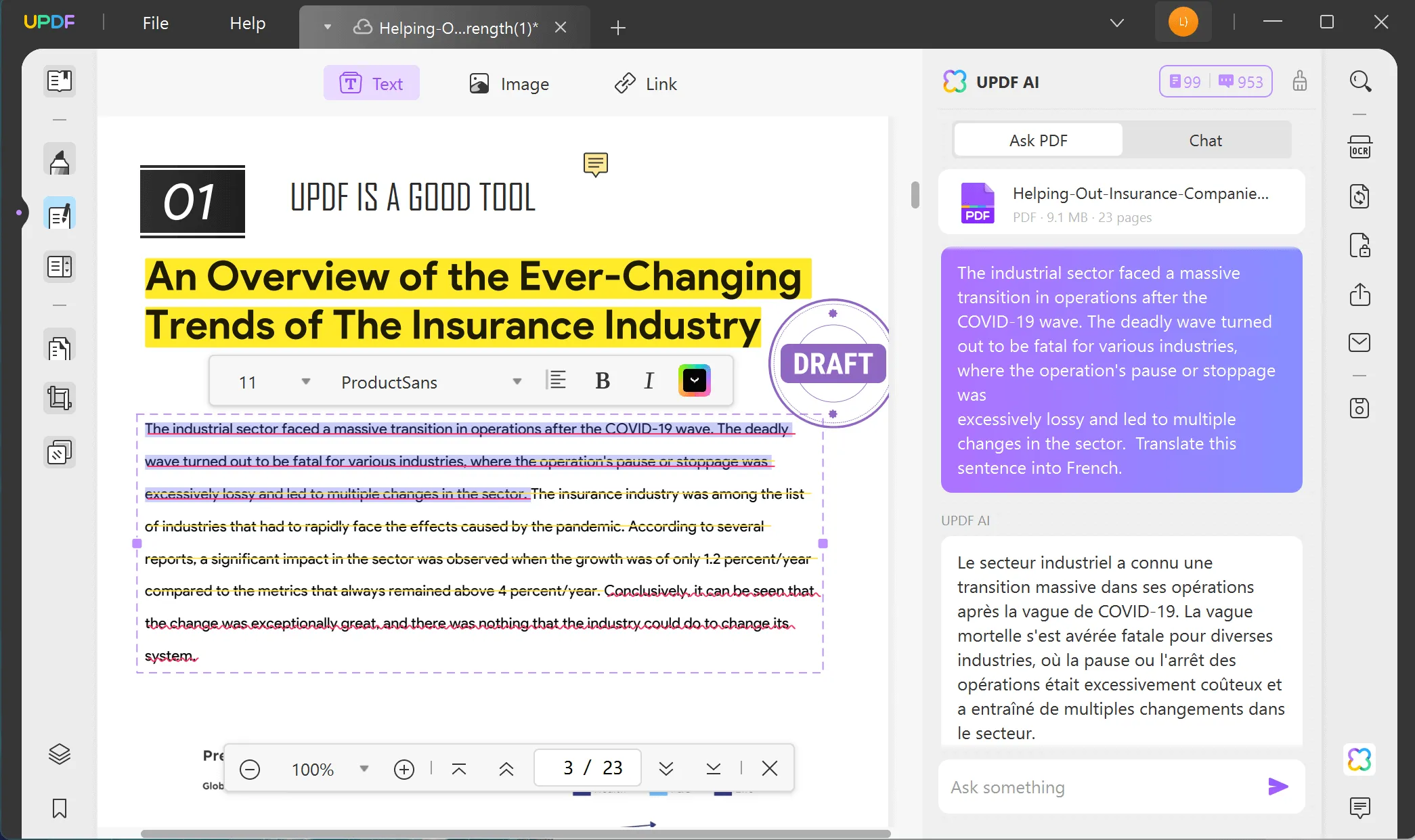Click the Link tool icon
This screenshot has width=1415, height=840.
625,83
